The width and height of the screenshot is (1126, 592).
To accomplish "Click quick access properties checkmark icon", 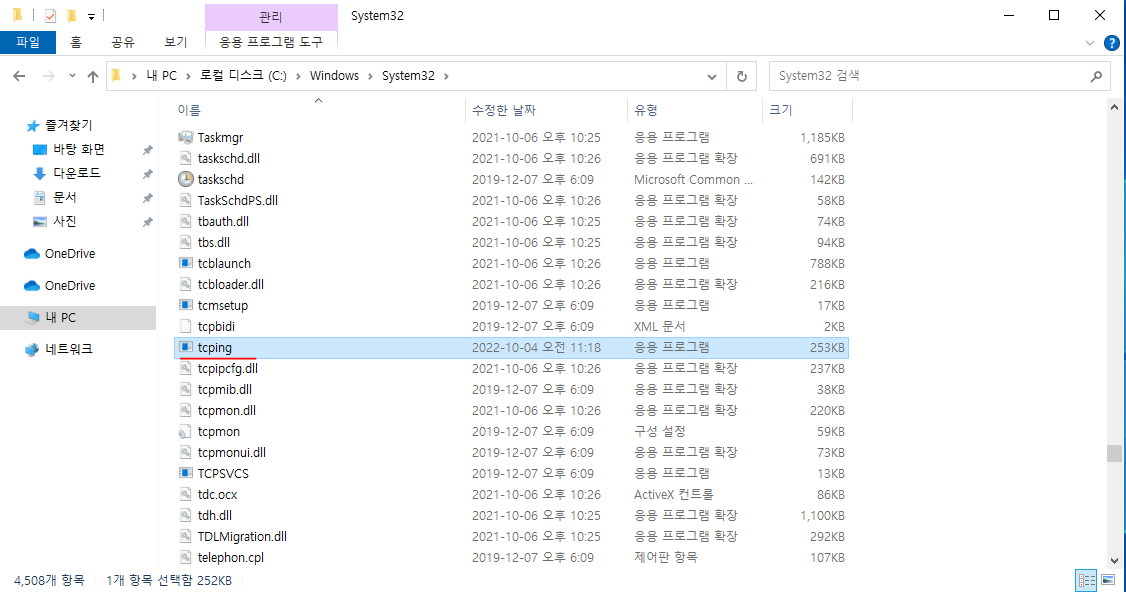I will [x=50, y=16].
